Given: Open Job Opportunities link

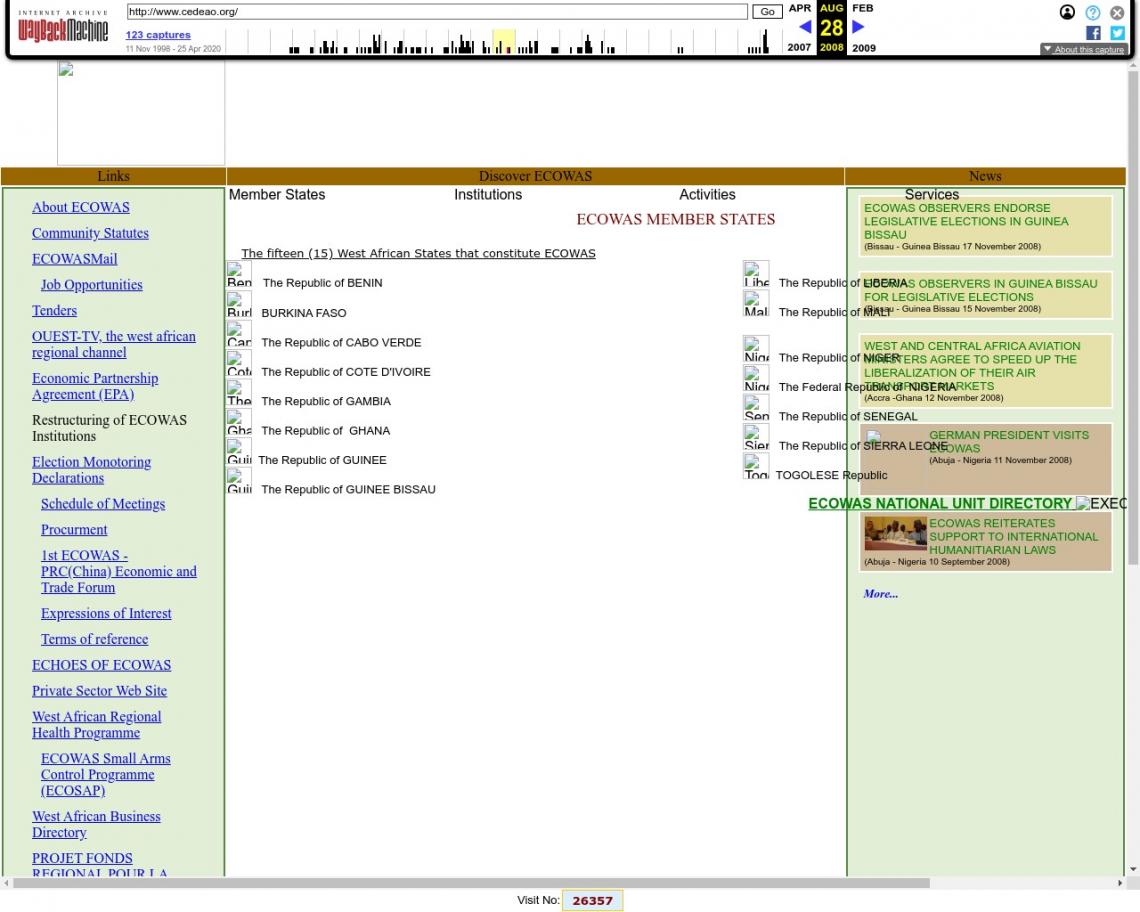Looking at the screenshot, I should 92,285.
